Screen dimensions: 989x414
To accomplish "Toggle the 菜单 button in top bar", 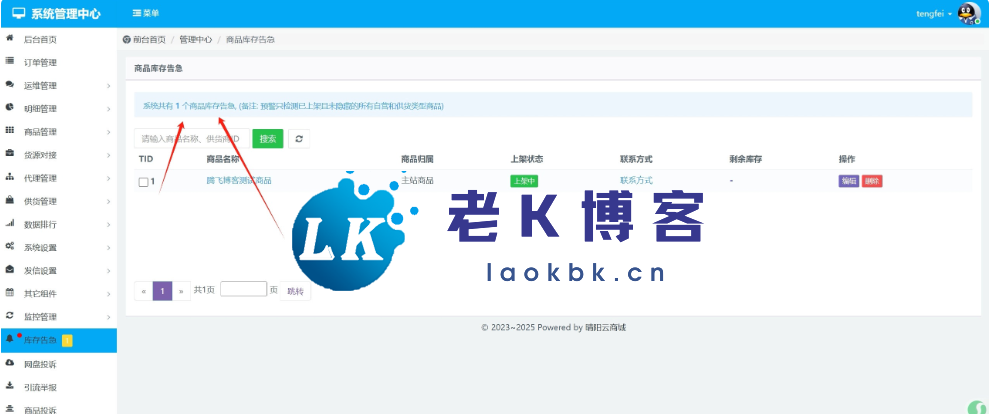I will point(146,13).
